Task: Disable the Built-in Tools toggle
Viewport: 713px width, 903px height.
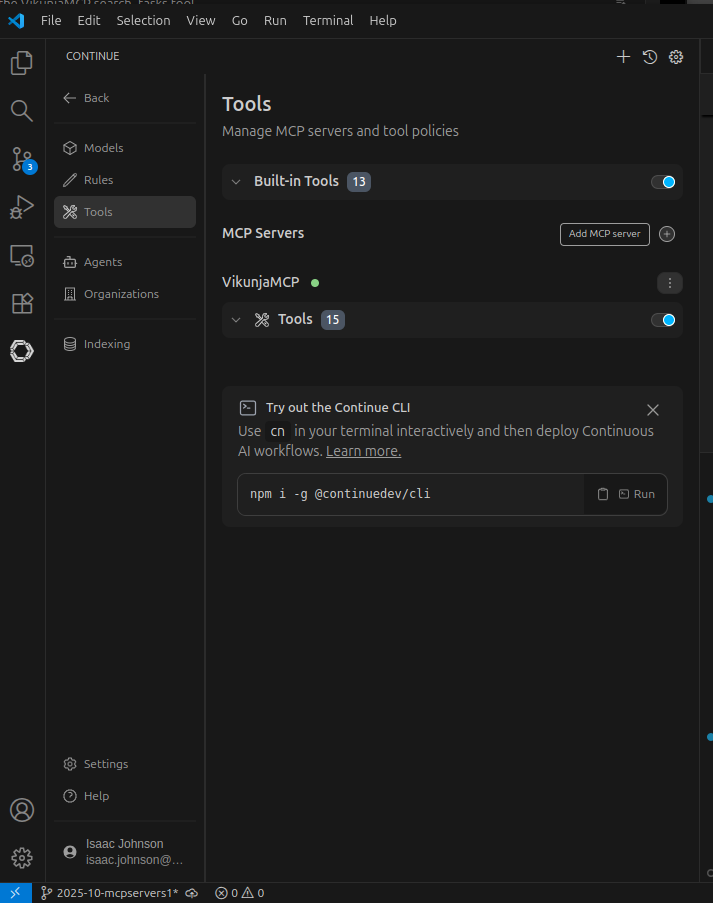Action: pos(663,182)
